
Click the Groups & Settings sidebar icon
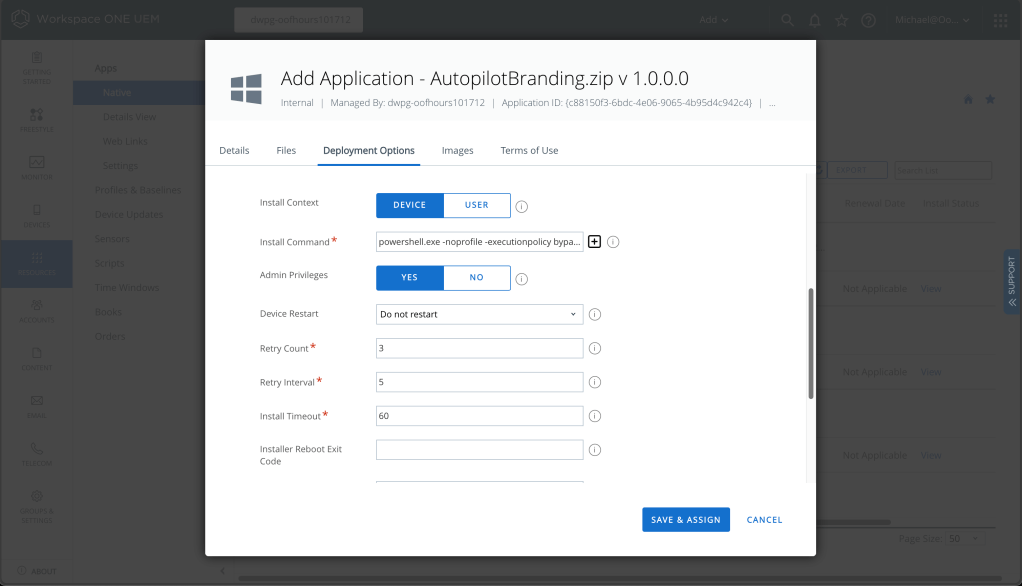click(x=37, y=503)
